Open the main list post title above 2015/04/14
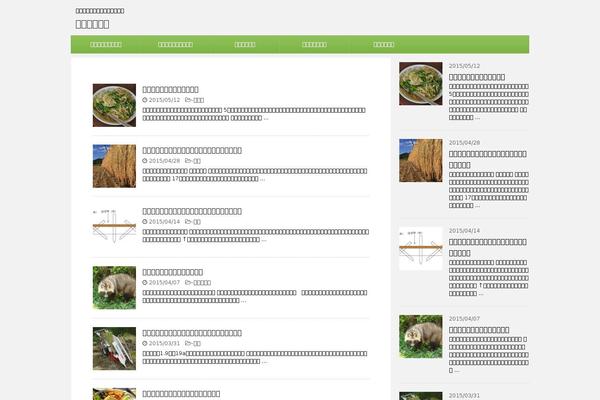This screenshot has width=600, height=400. 192,211
